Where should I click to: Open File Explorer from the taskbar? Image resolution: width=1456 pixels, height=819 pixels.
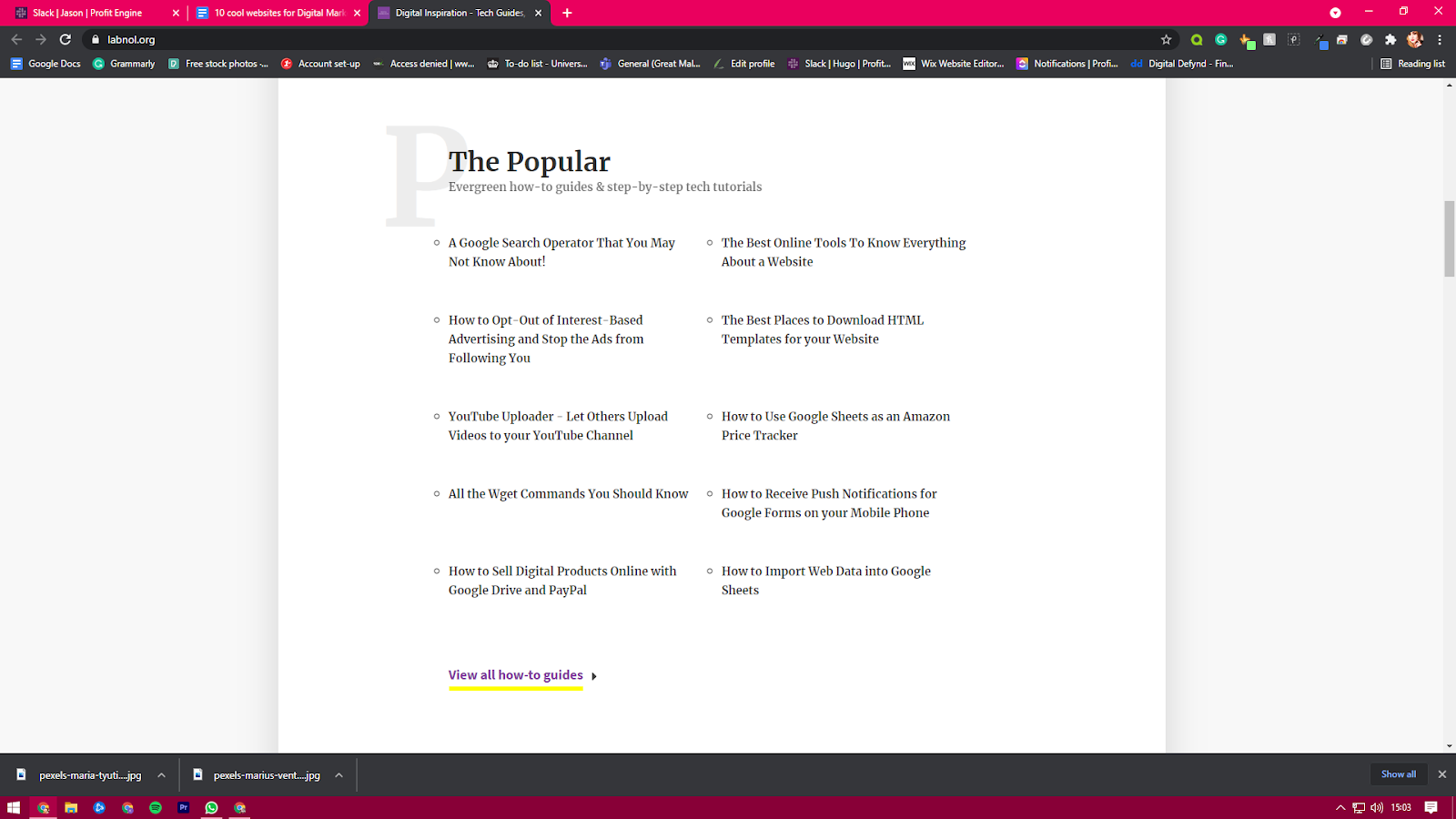[71, 807]
